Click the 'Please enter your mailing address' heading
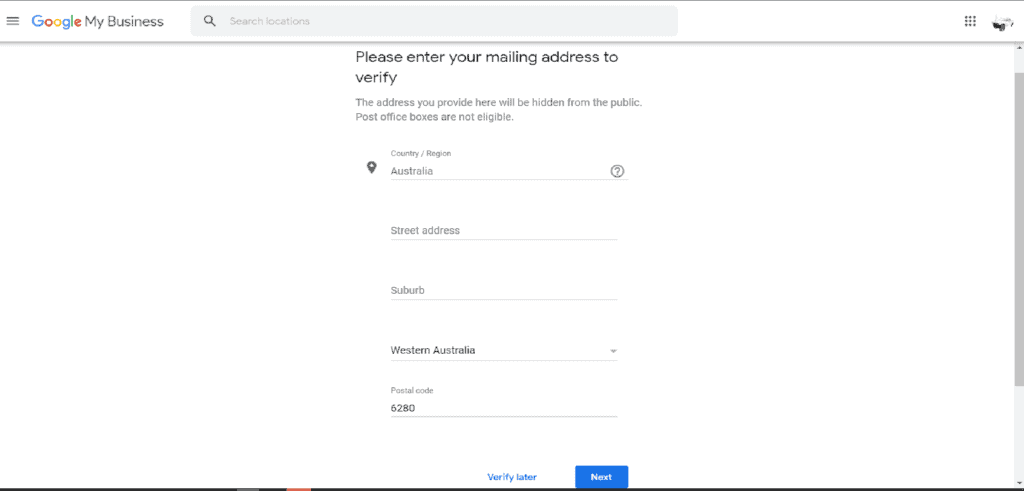1024x491 pixels. [x=487, y=67]
